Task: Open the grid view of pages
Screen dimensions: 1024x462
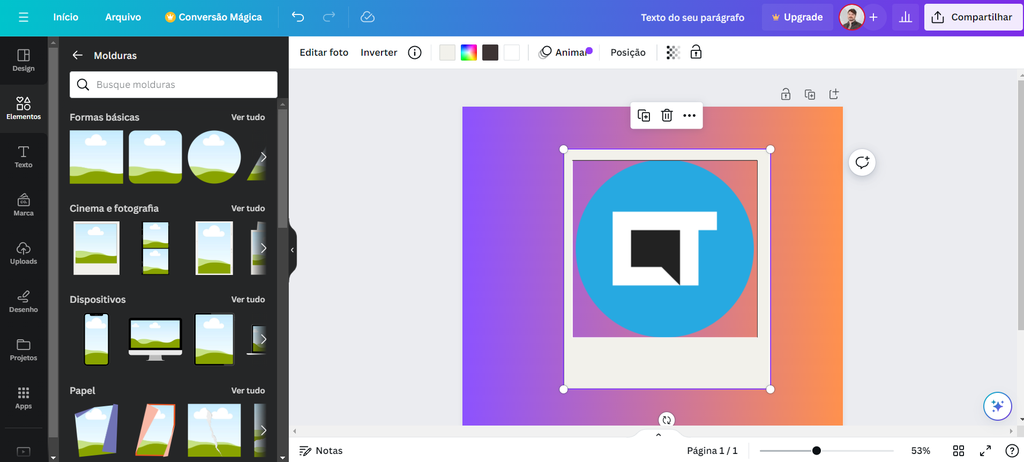Action: [x=959, y=451]
